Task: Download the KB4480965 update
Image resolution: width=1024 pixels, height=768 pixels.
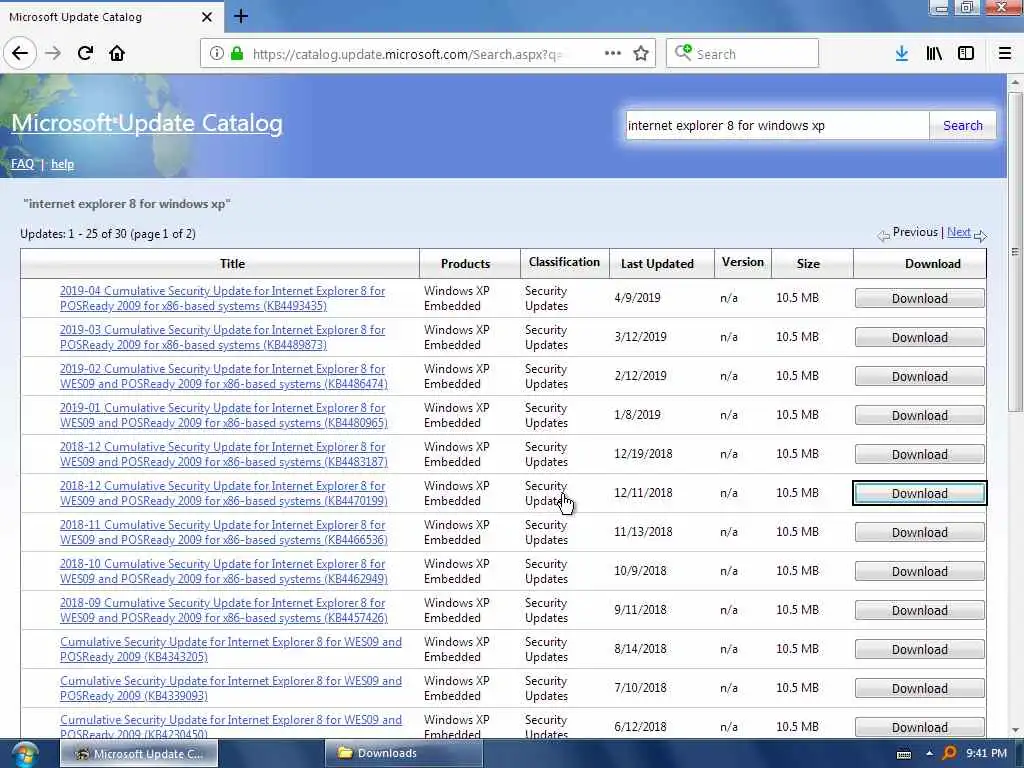Action: click(x=920, y=416)
